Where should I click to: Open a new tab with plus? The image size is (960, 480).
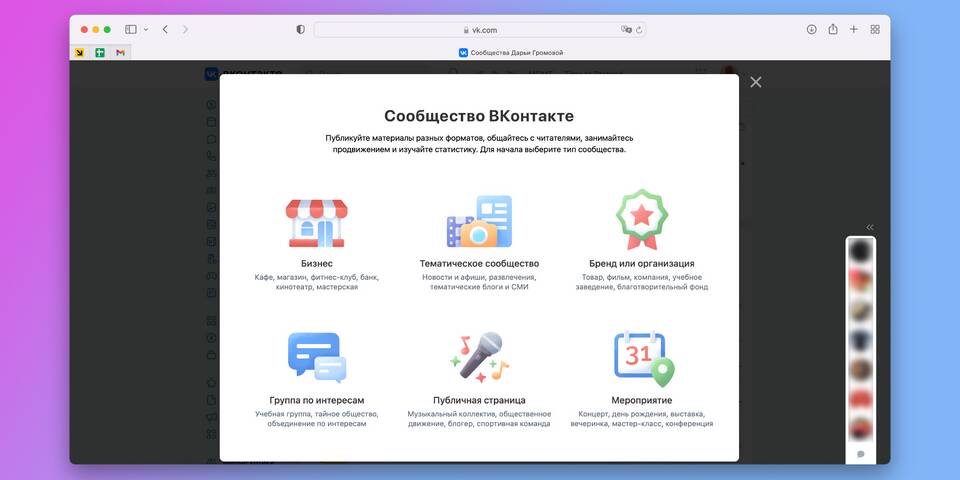[x=853, y=29]
